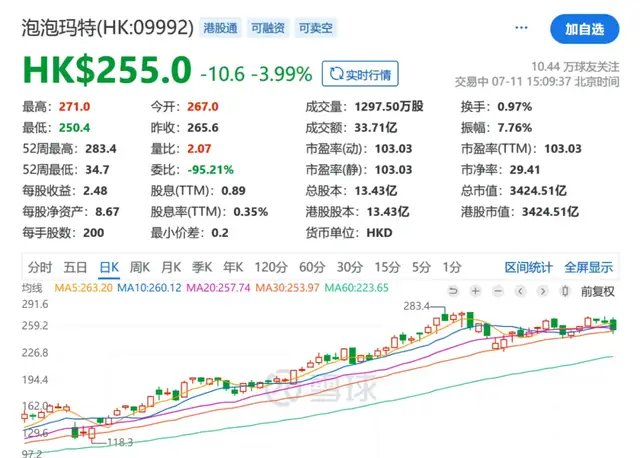
Task: Click the chart zoom out minus icon
Action: click(498, 291)
